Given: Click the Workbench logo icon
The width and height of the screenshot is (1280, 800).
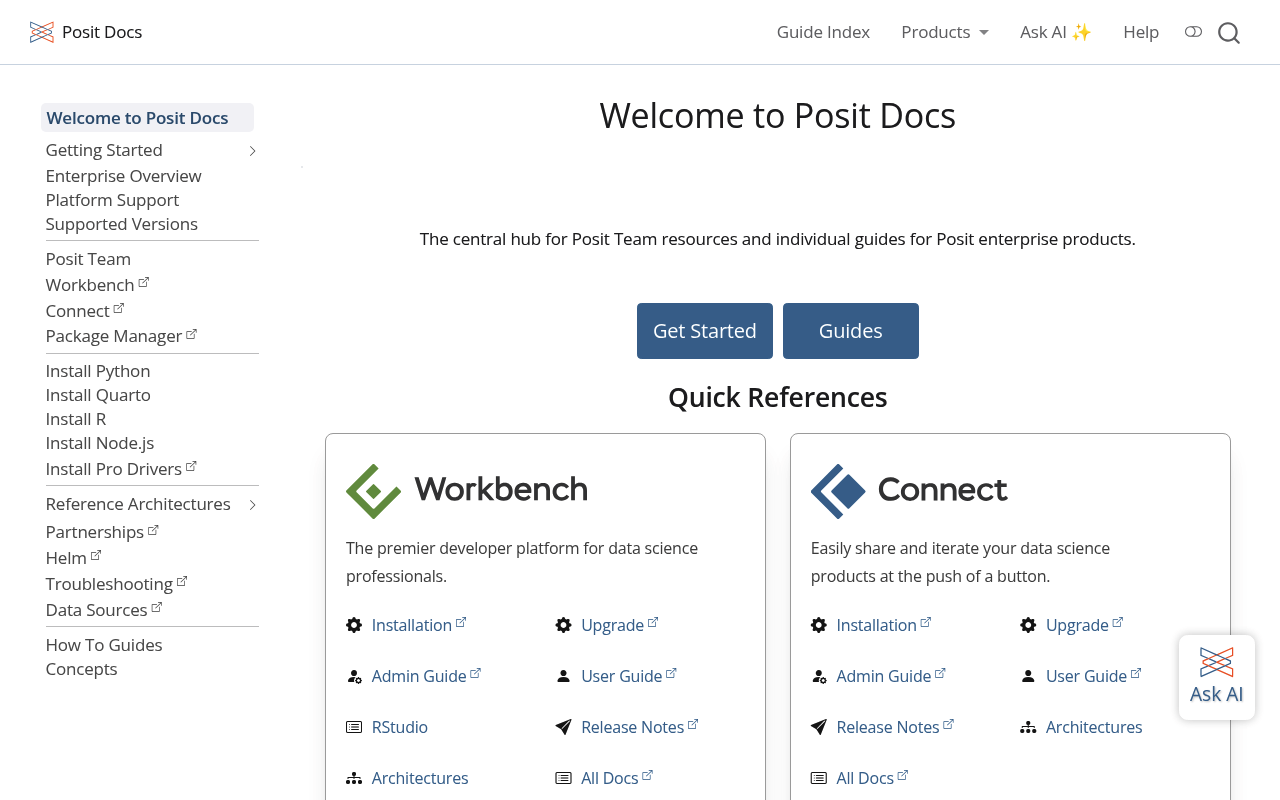Looking at the screenshot, I should pyautogui.click(x=373, y=491).
